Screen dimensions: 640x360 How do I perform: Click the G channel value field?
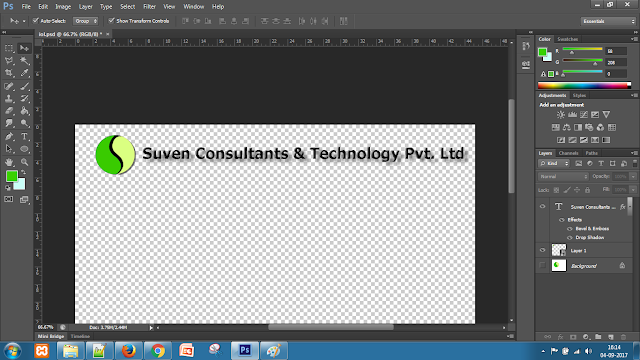[x=616, y=62]
